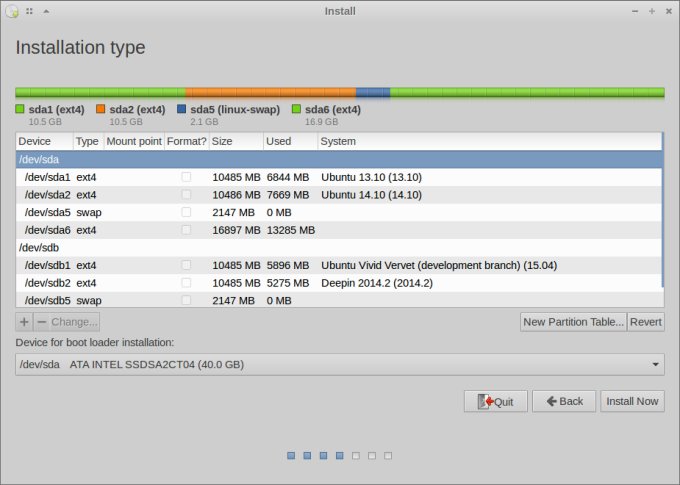This screenshot has width=680, height=485.
Task: Toggle Format checkbox for /dev/sda5
Action: click(186, 212)
